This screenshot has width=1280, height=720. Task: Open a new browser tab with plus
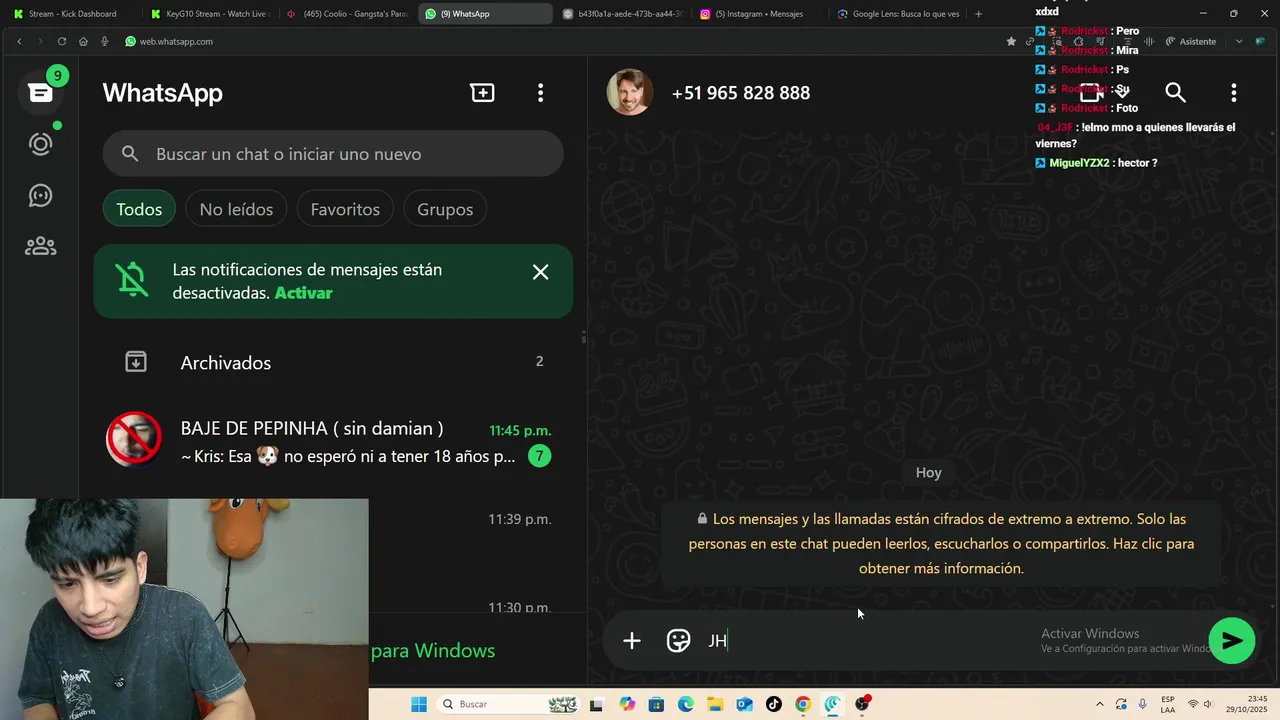click(x=978, y=14)
